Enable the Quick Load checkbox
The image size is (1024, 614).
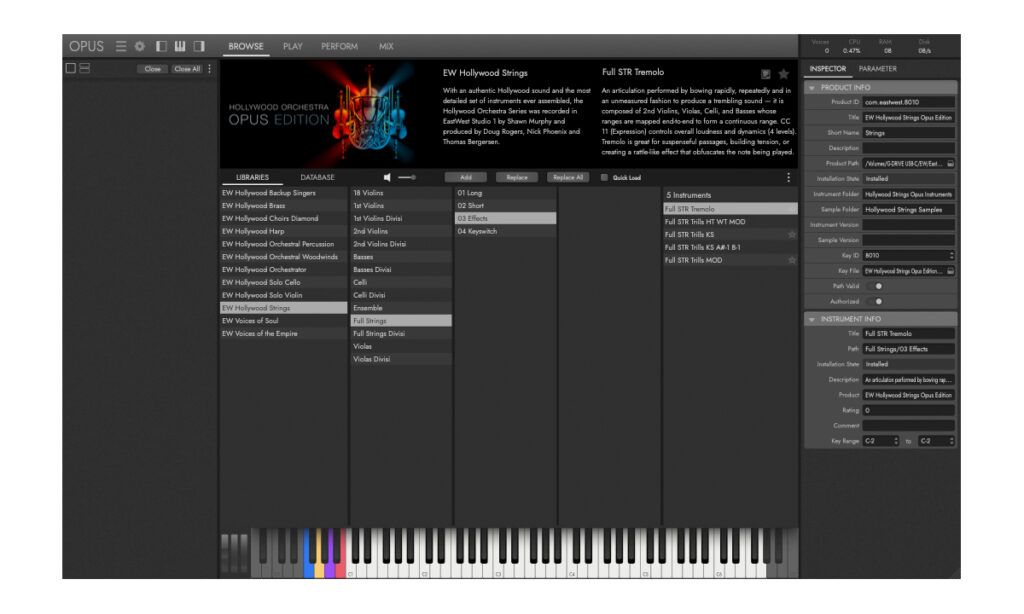[x=604, y=177]
